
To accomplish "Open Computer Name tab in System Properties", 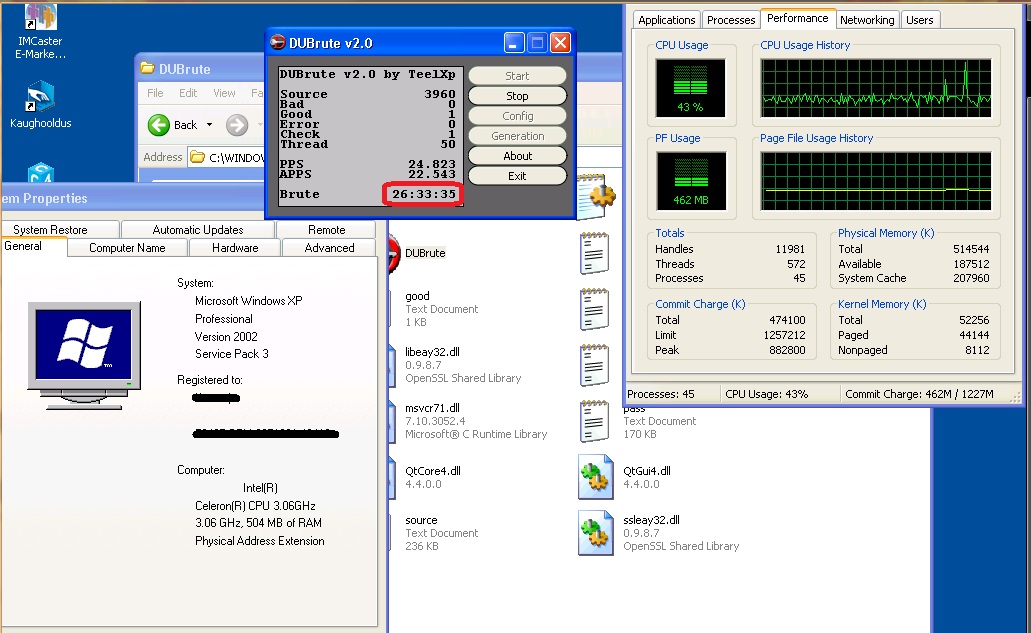I will [x=127, y=248].
